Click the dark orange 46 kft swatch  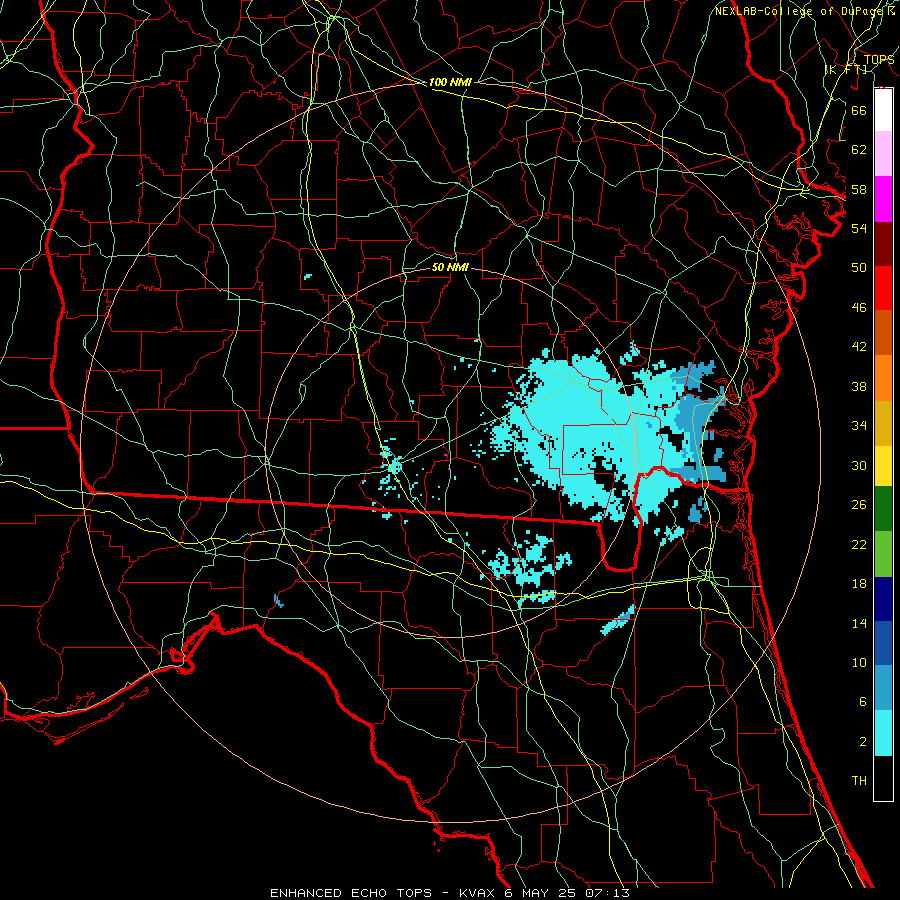pyautogui.click(x=883, y=333)
